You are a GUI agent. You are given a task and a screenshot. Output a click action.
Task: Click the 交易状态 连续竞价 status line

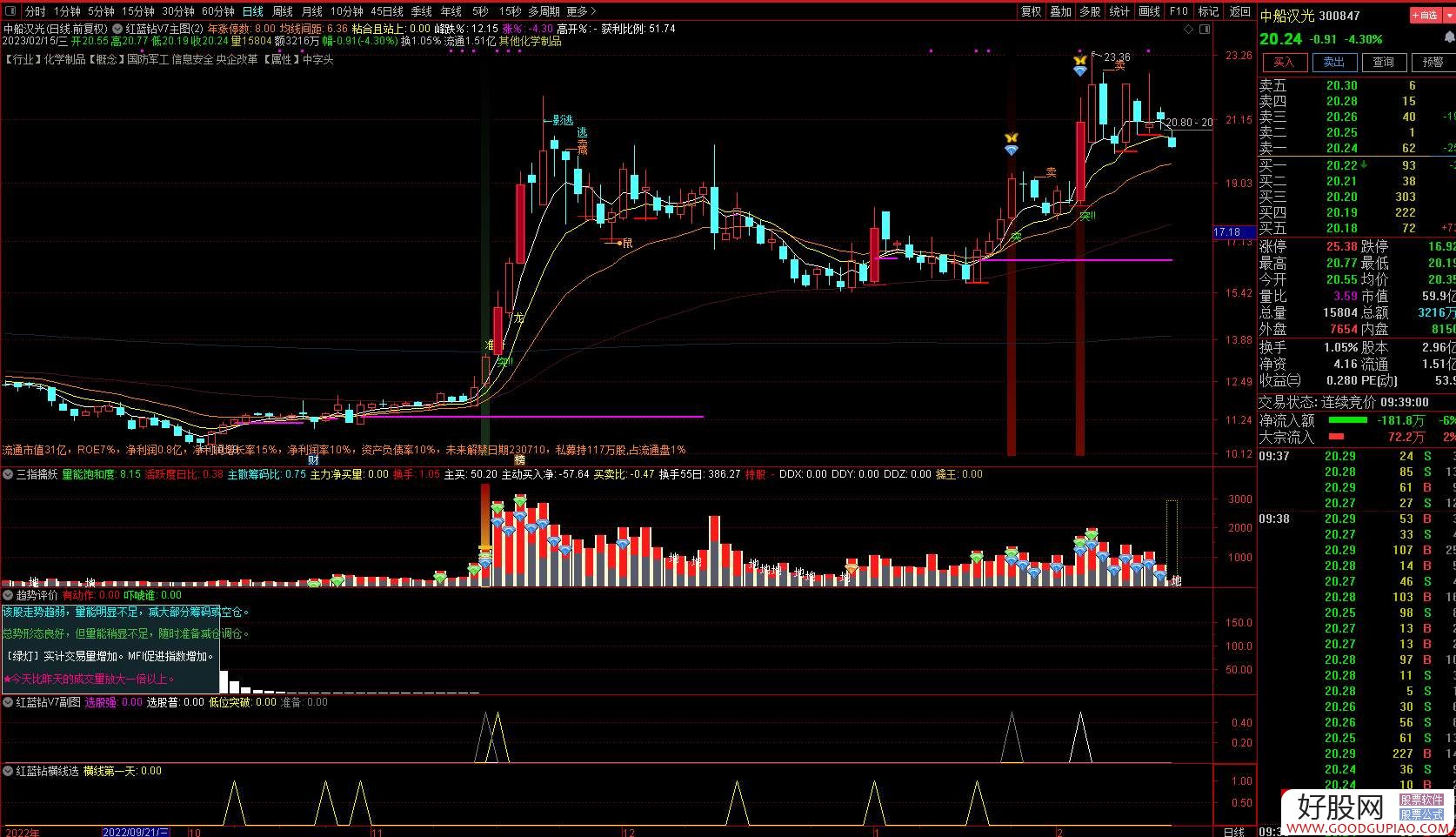1344,402
